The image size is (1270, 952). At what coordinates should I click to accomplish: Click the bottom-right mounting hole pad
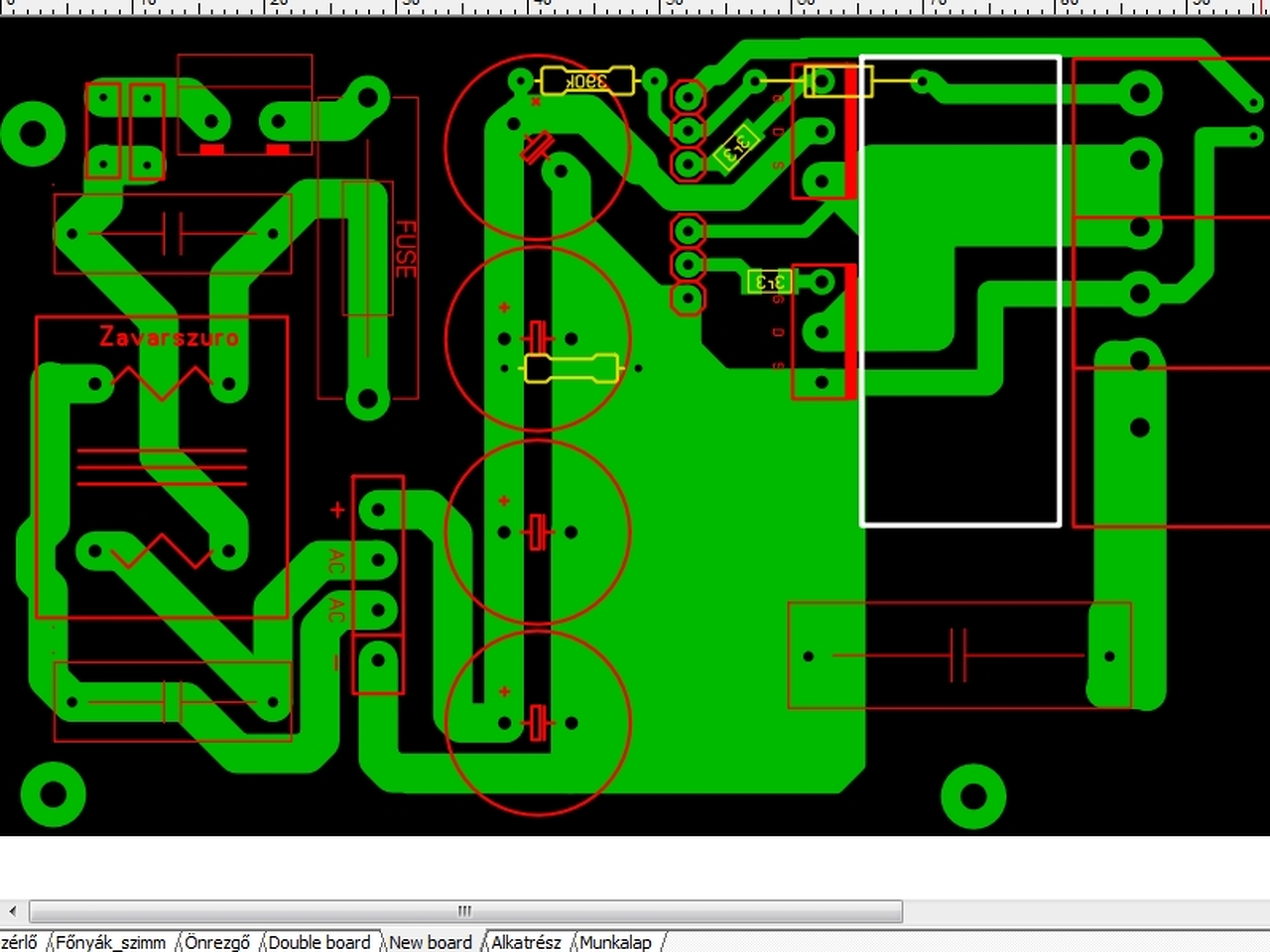(x=973, y=796)
